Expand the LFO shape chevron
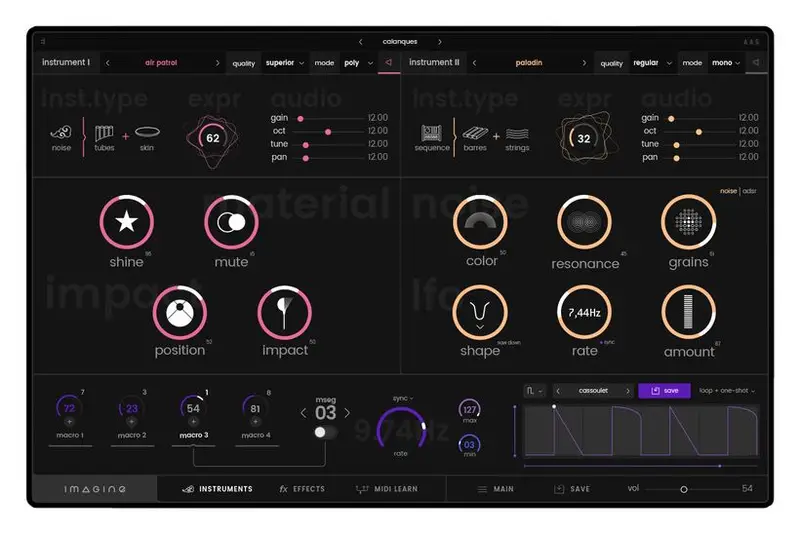The width and height of the screenshot is (800, 534). (x=480, y=327)
